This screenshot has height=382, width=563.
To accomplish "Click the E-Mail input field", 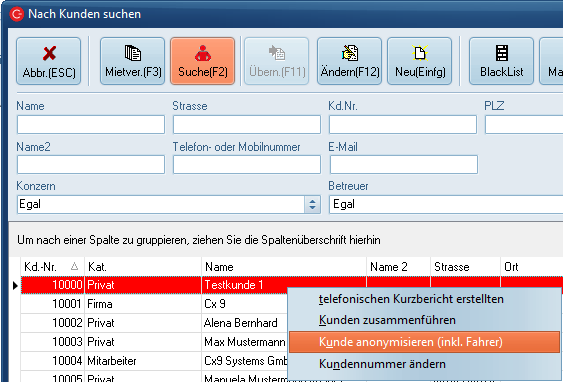I will pyautogui.click(x=404, y=165).
